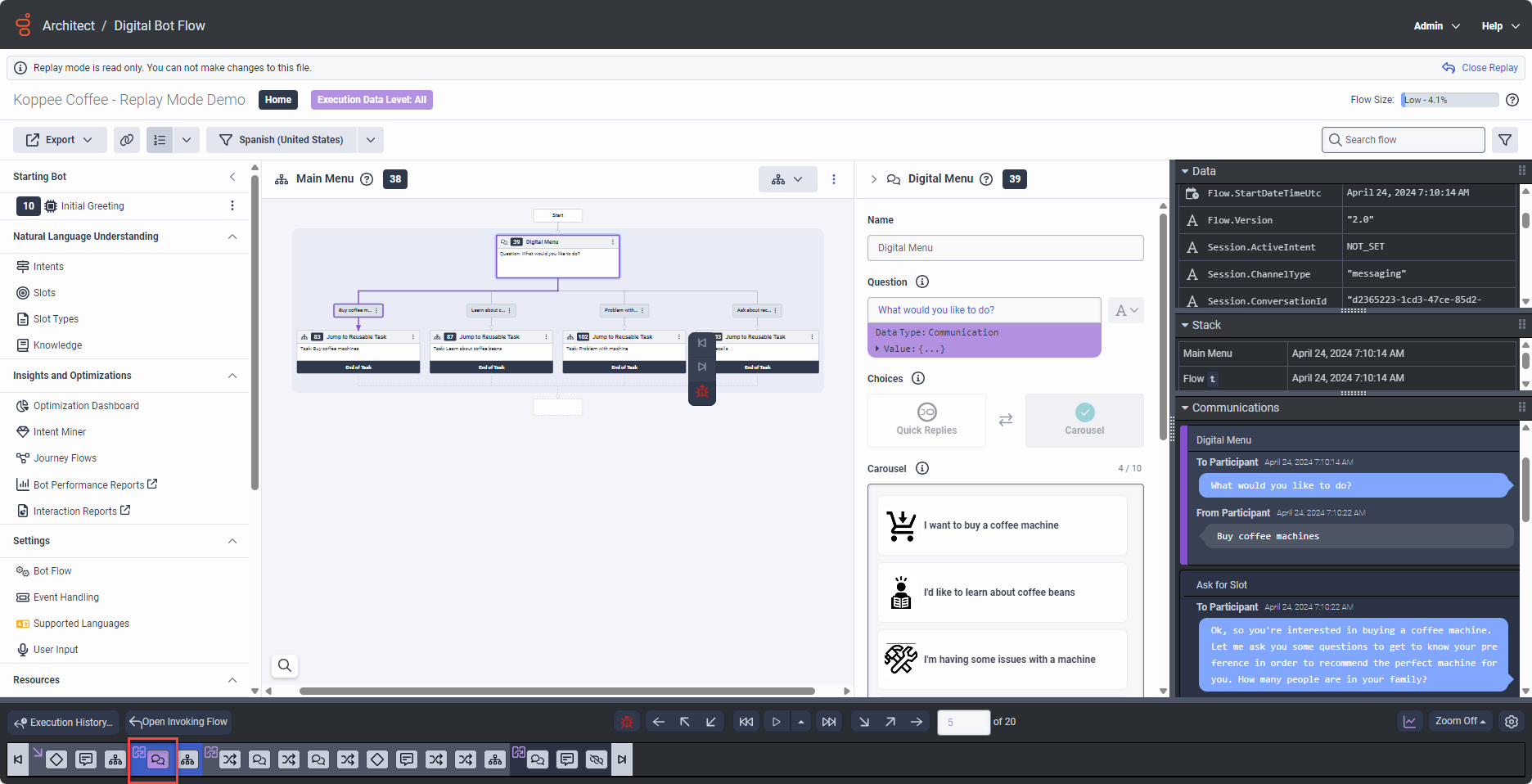The image size is (1532, 784).
Task: Select the Quick Replies choice option
Action: 926,421
